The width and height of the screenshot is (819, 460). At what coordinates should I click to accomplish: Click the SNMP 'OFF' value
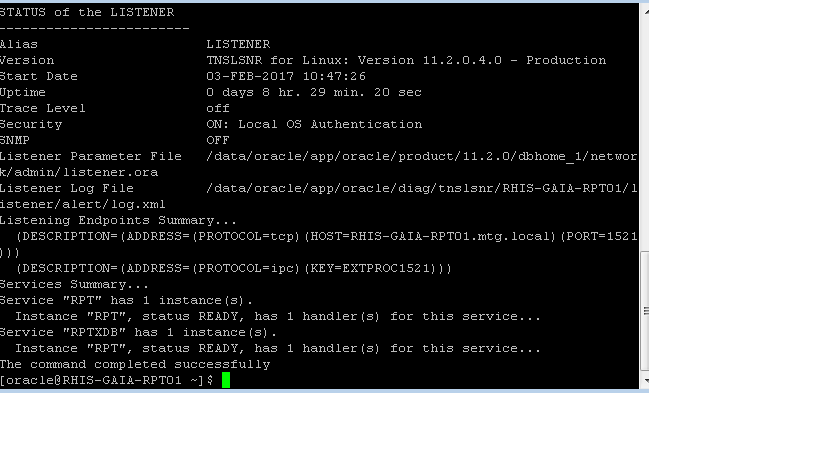[218, 140]
